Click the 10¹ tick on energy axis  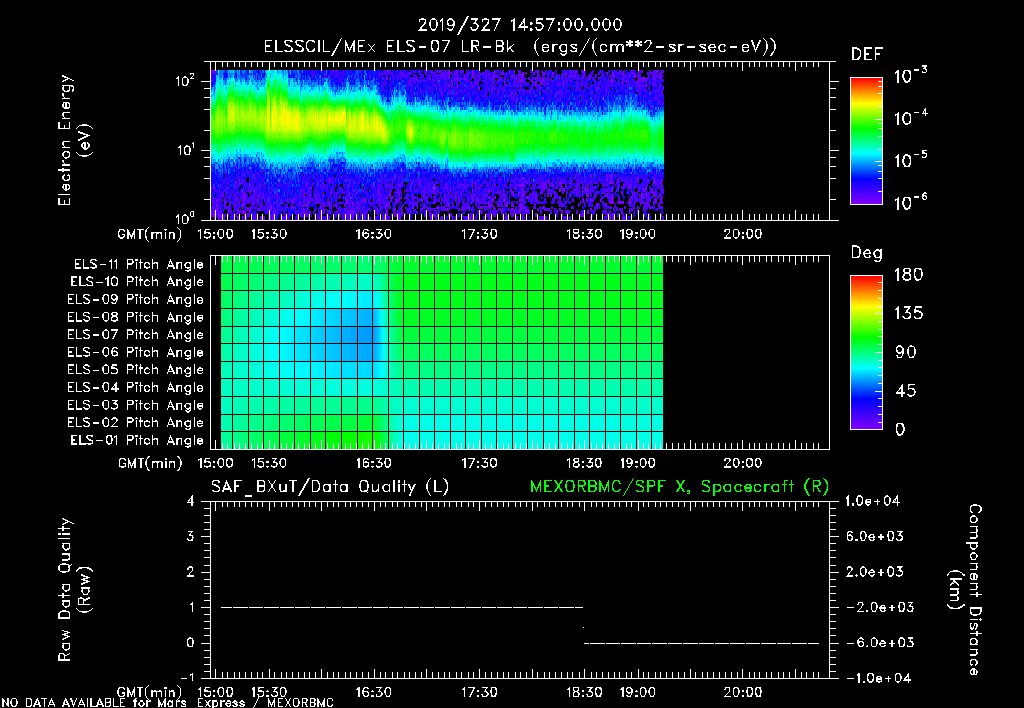[185, 150]
